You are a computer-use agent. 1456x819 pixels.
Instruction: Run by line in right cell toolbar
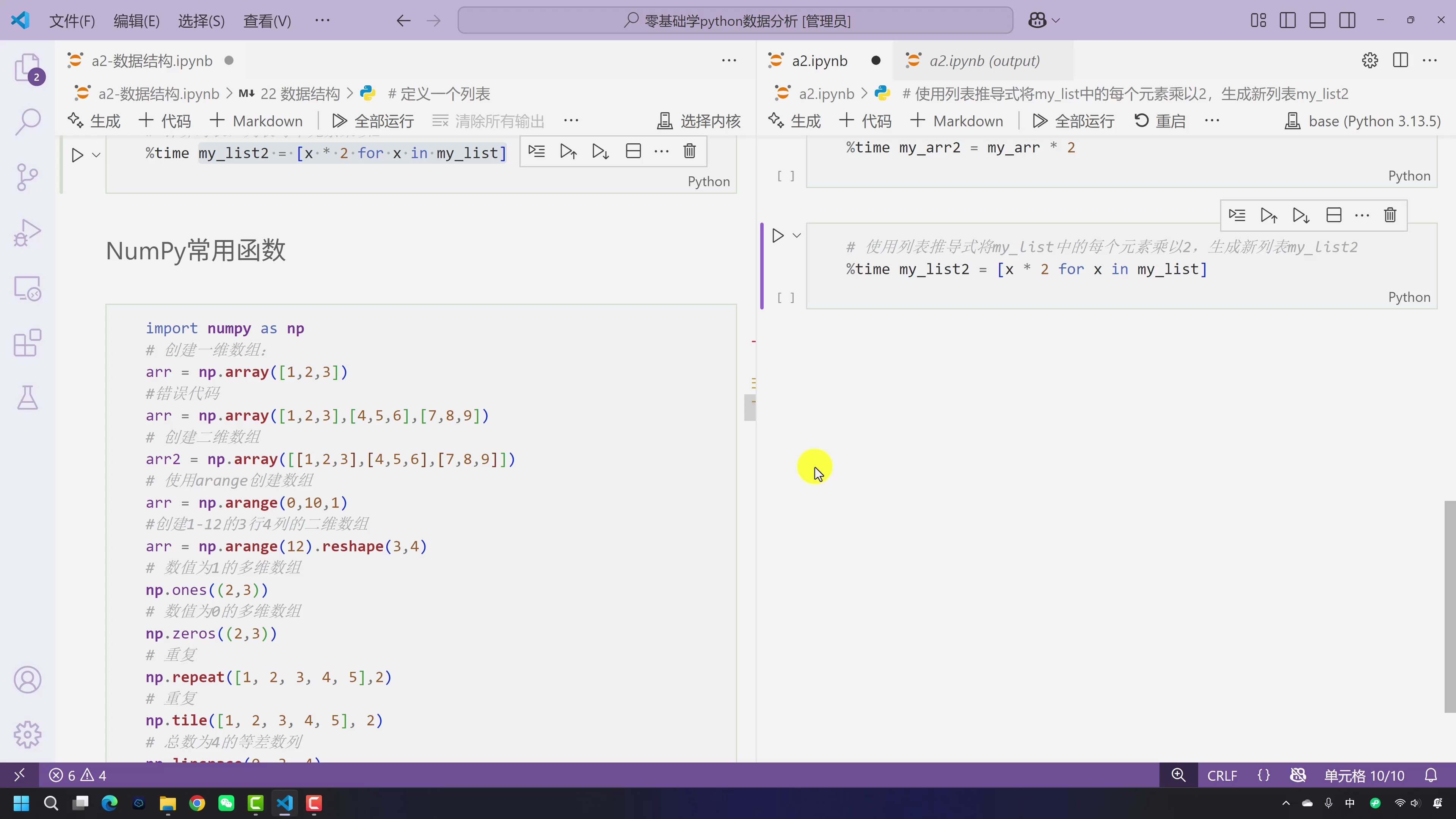pyautogui.click(x=1237, y=215)
